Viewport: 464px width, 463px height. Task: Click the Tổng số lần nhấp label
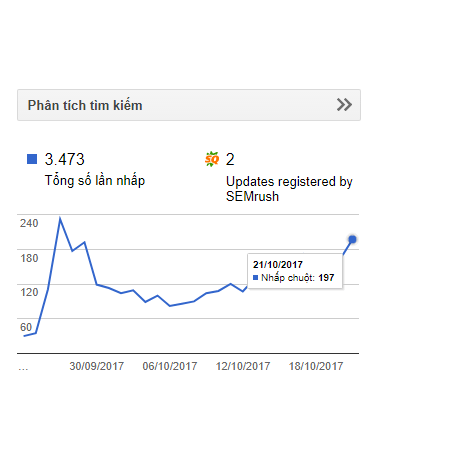click(x=95, y=181)
